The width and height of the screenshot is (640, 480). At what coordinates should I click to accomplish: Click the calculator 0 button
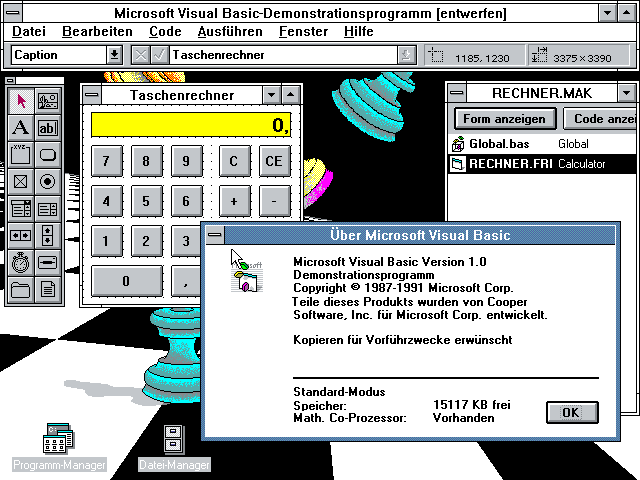pos(127,281)
